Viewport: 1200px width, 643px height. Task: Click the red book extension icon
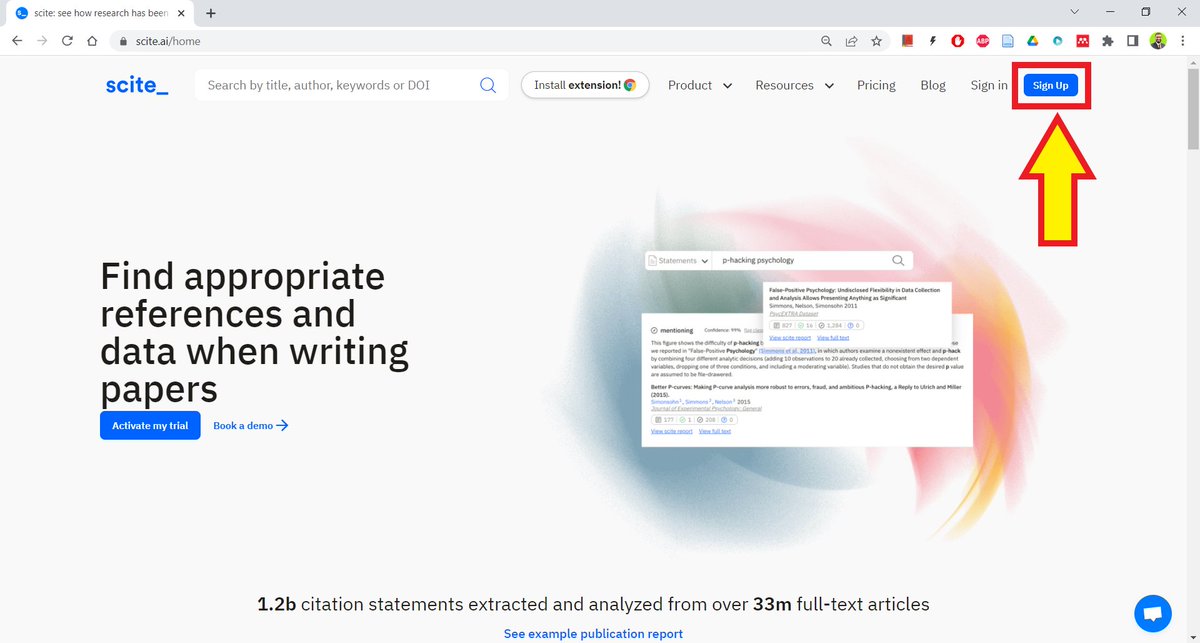(908, 41)
